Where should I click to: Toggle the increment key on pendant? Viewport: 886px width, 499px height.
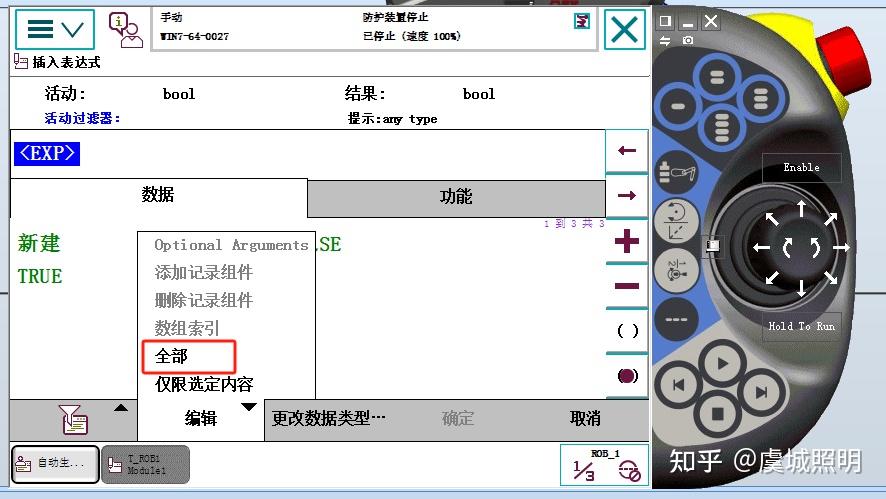tap(676, 319)
